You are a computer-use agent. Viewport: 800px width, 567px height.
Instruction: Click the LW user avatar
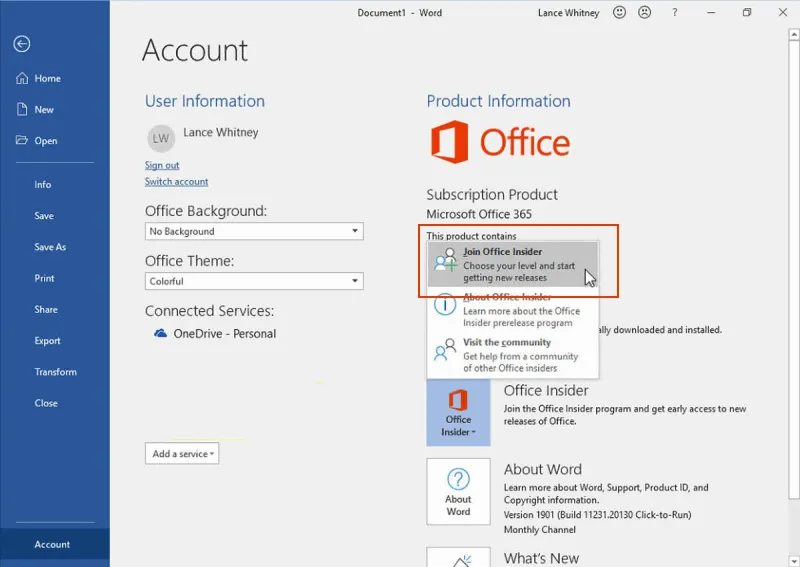(161, 138)
